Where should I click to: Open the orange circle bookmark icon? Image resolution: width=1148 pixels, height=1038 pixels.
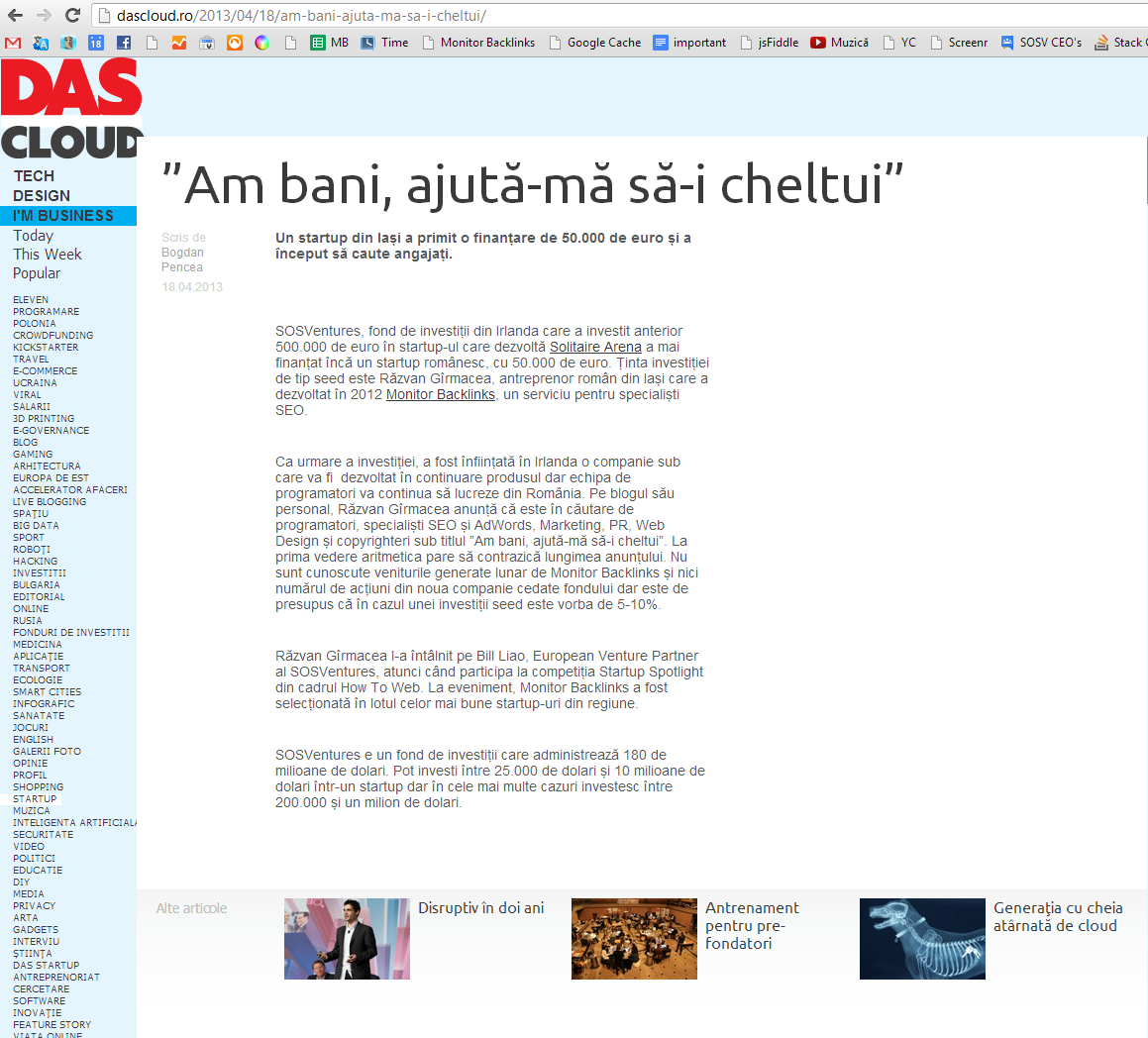tap(235, 43)
